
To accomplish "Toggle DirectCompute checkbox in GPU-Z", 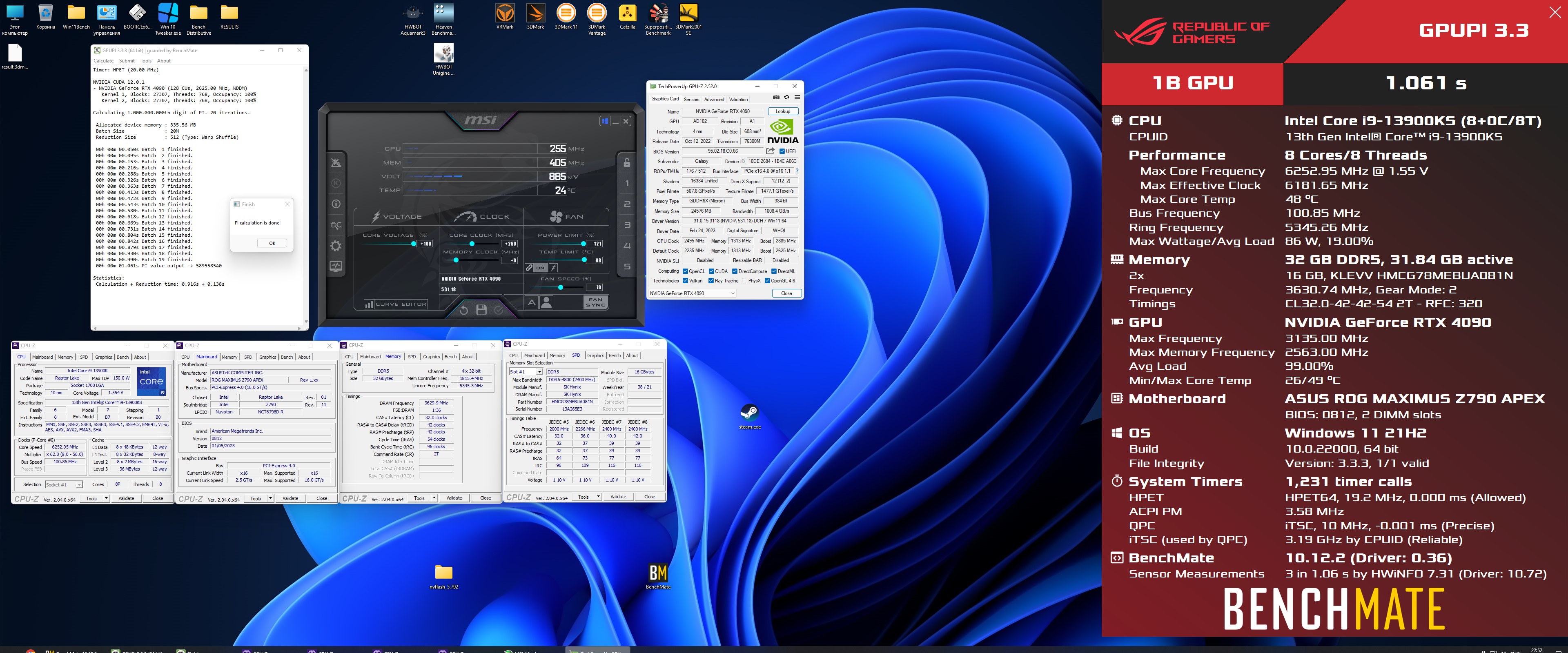I will point(735,271).
